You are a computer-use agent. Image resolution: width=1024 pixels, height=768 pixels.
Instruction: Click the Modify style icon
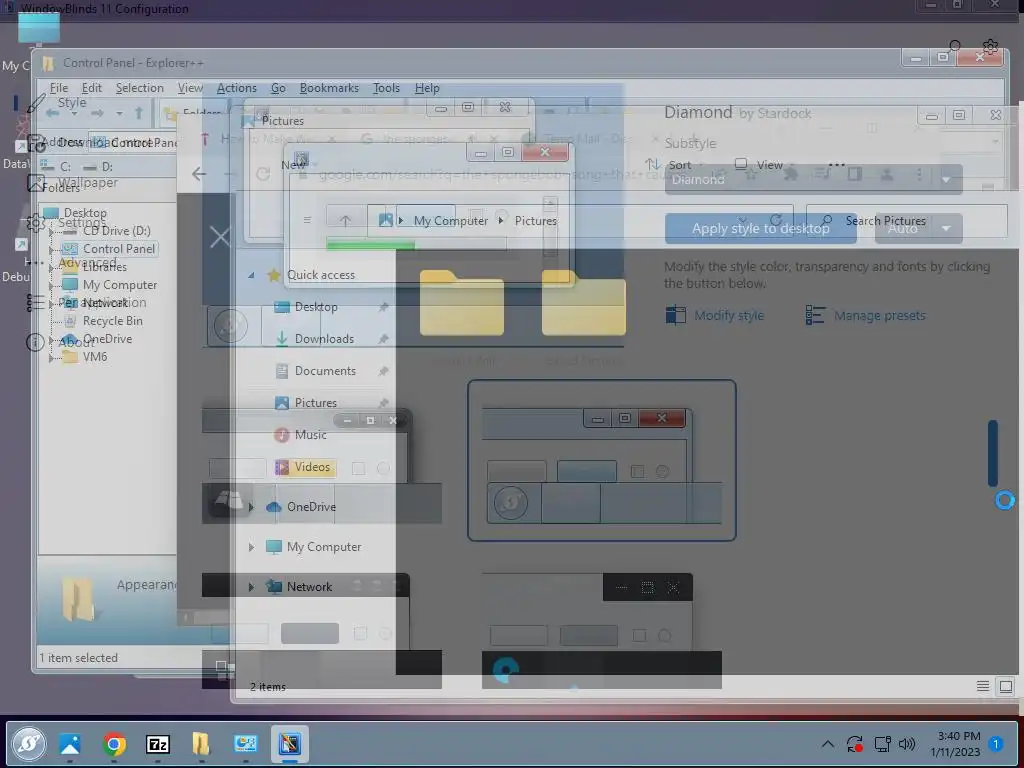point(675,315)
